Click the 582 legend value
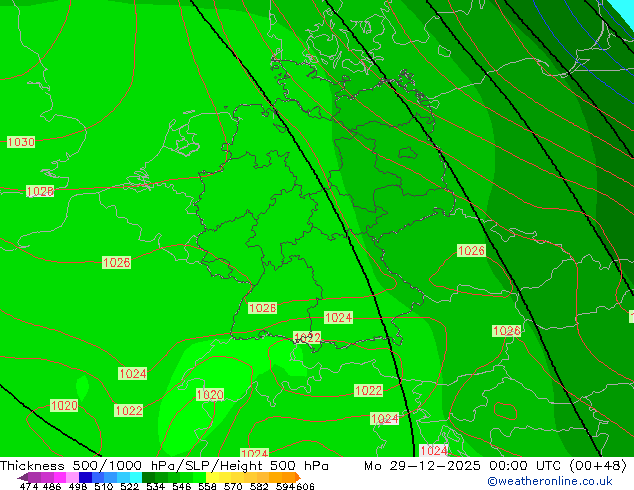This screenshot has height=490, width=634. click(259, 486)
